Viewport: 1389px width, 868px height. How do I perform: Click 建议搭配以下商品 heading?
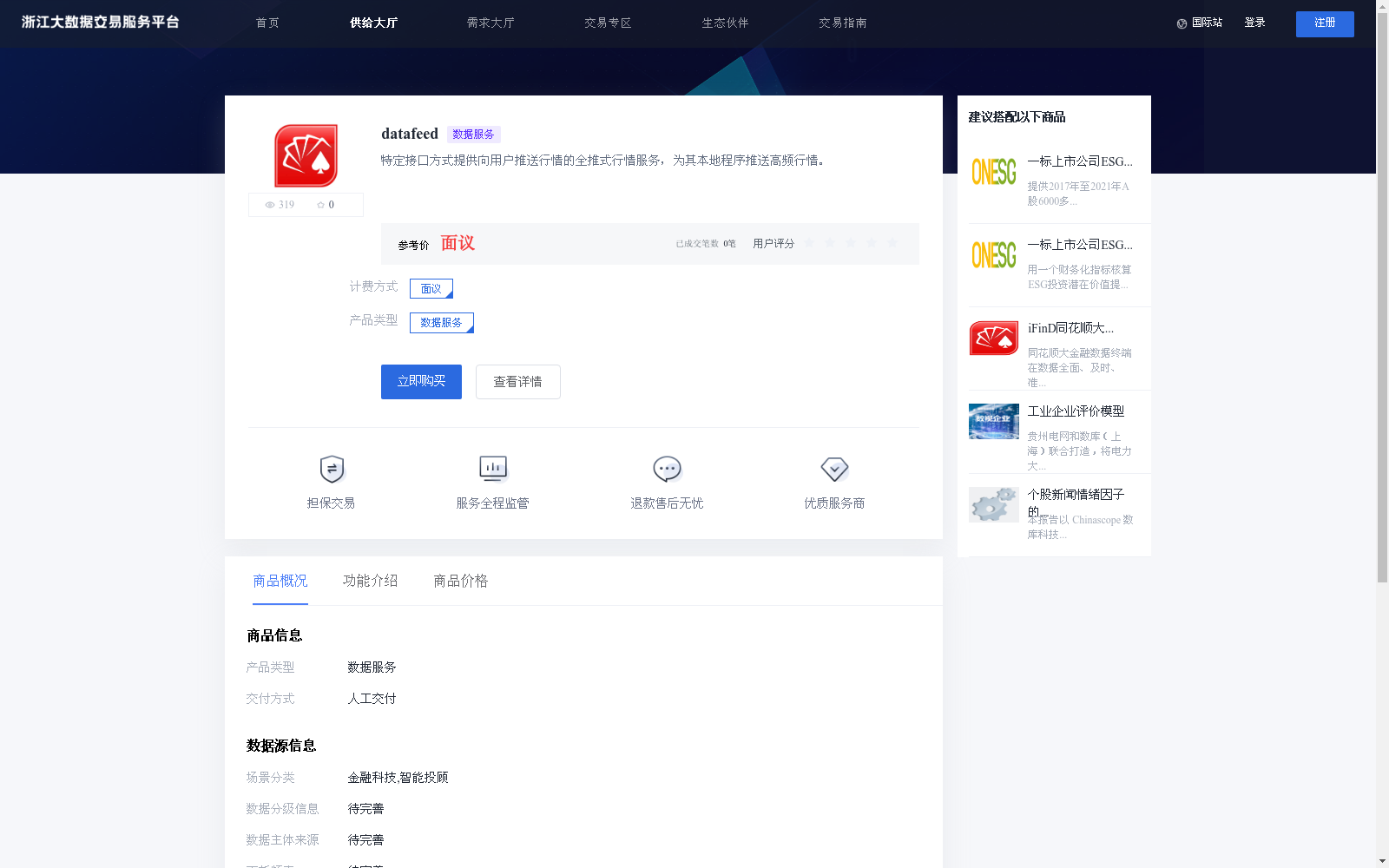tap(1017, 117)
